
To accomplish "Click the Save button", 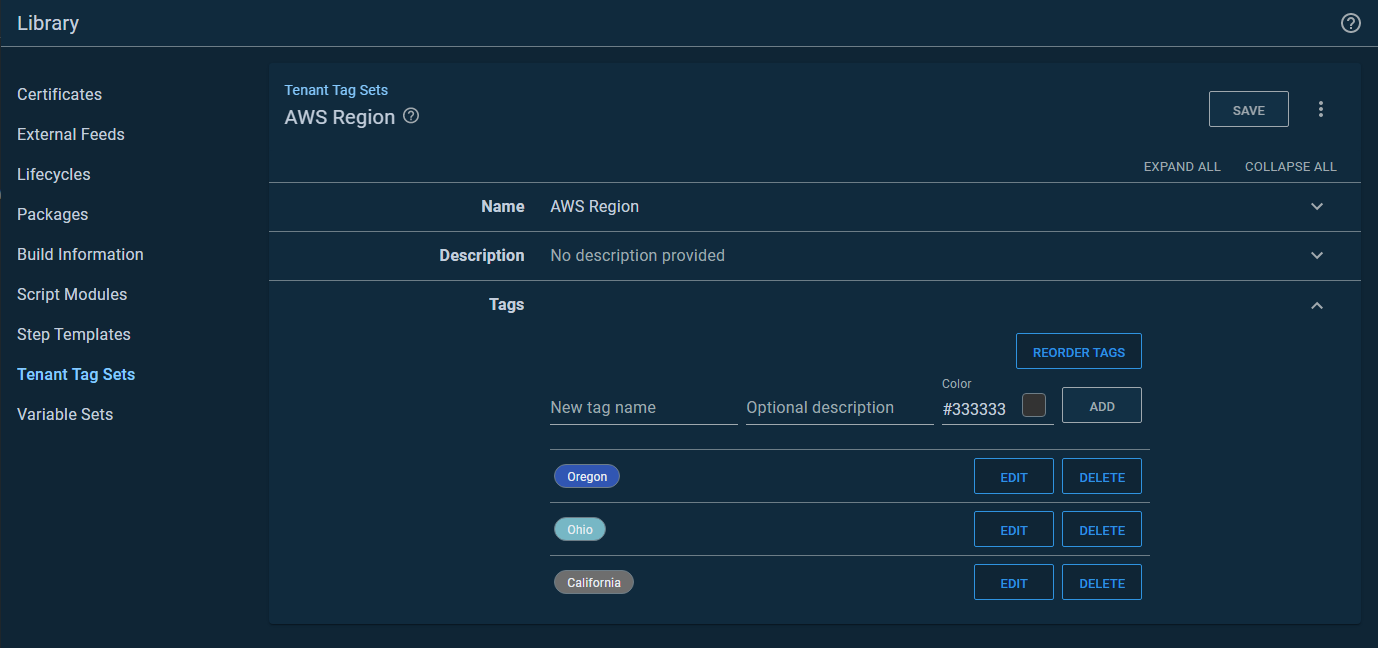I will point(1248,110).
